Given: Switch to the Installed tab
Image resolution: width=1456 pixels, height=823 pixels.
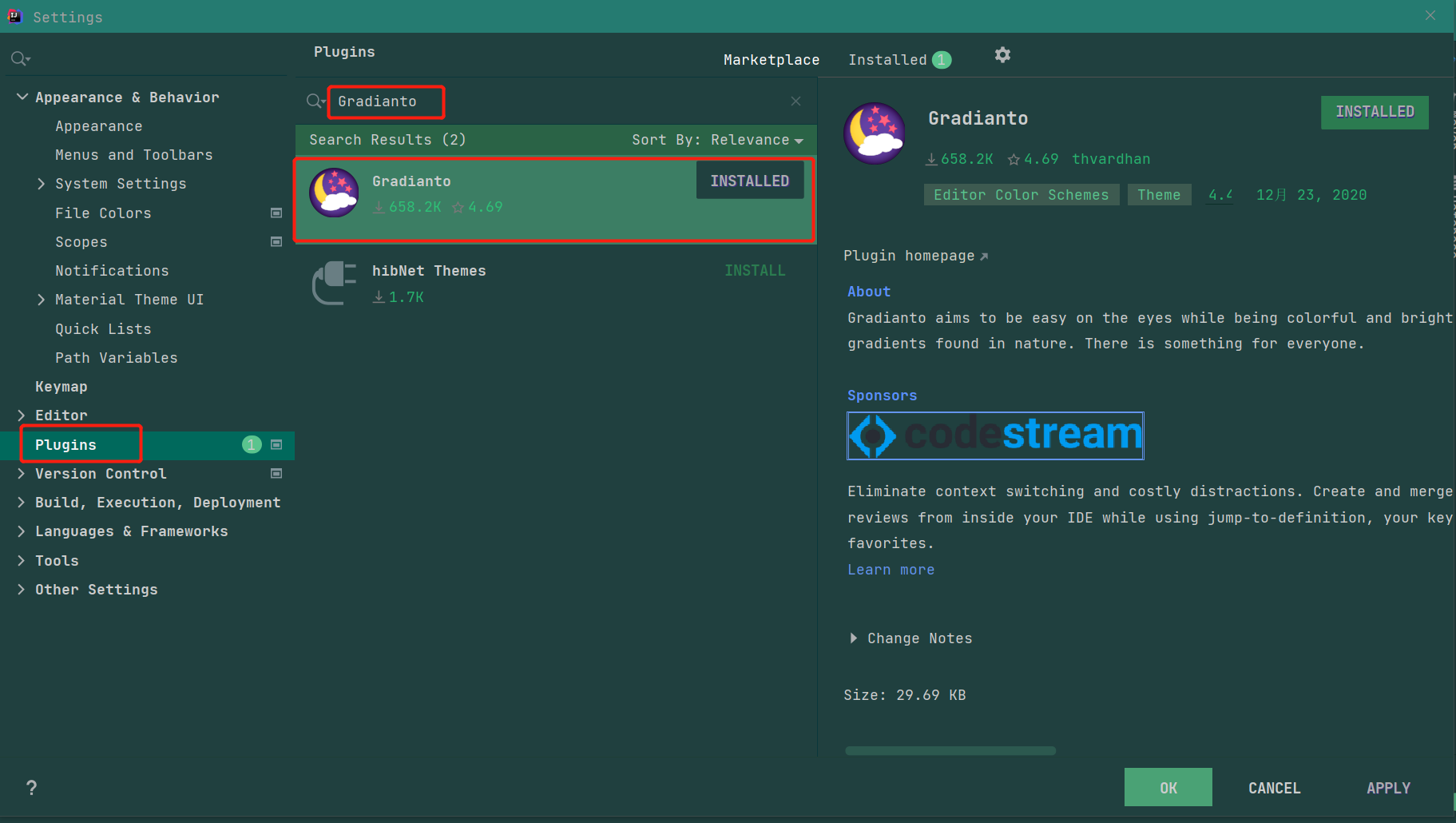Looking at the screenshot, I should (x=887, y=60).
